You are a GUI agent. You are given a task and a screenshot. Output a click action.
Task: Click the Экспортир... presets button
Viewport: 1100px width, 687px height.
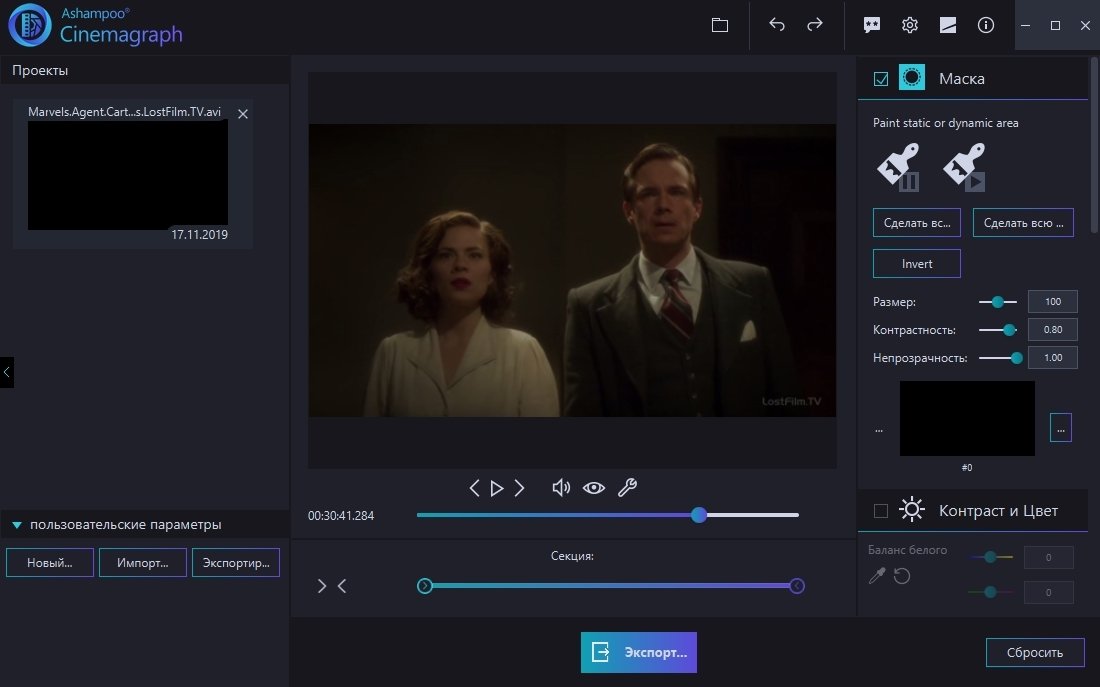236,563
